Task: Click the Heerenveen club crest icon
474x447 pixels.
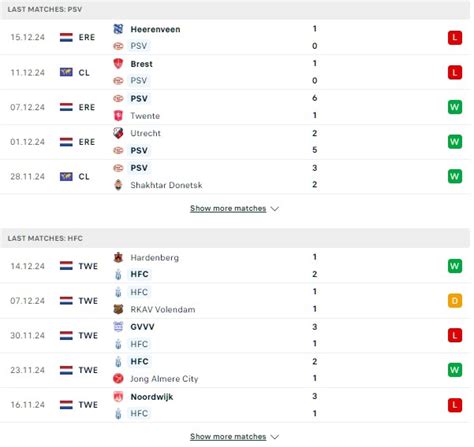Action: (118, 29)
